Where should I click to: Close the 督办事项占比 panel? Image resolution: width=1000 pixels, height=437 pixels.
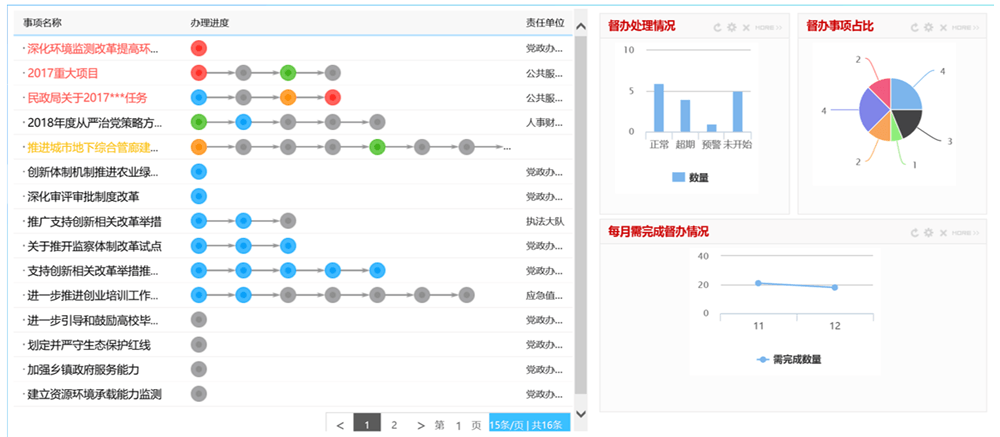pyautogui.click(x=944, y=27)
